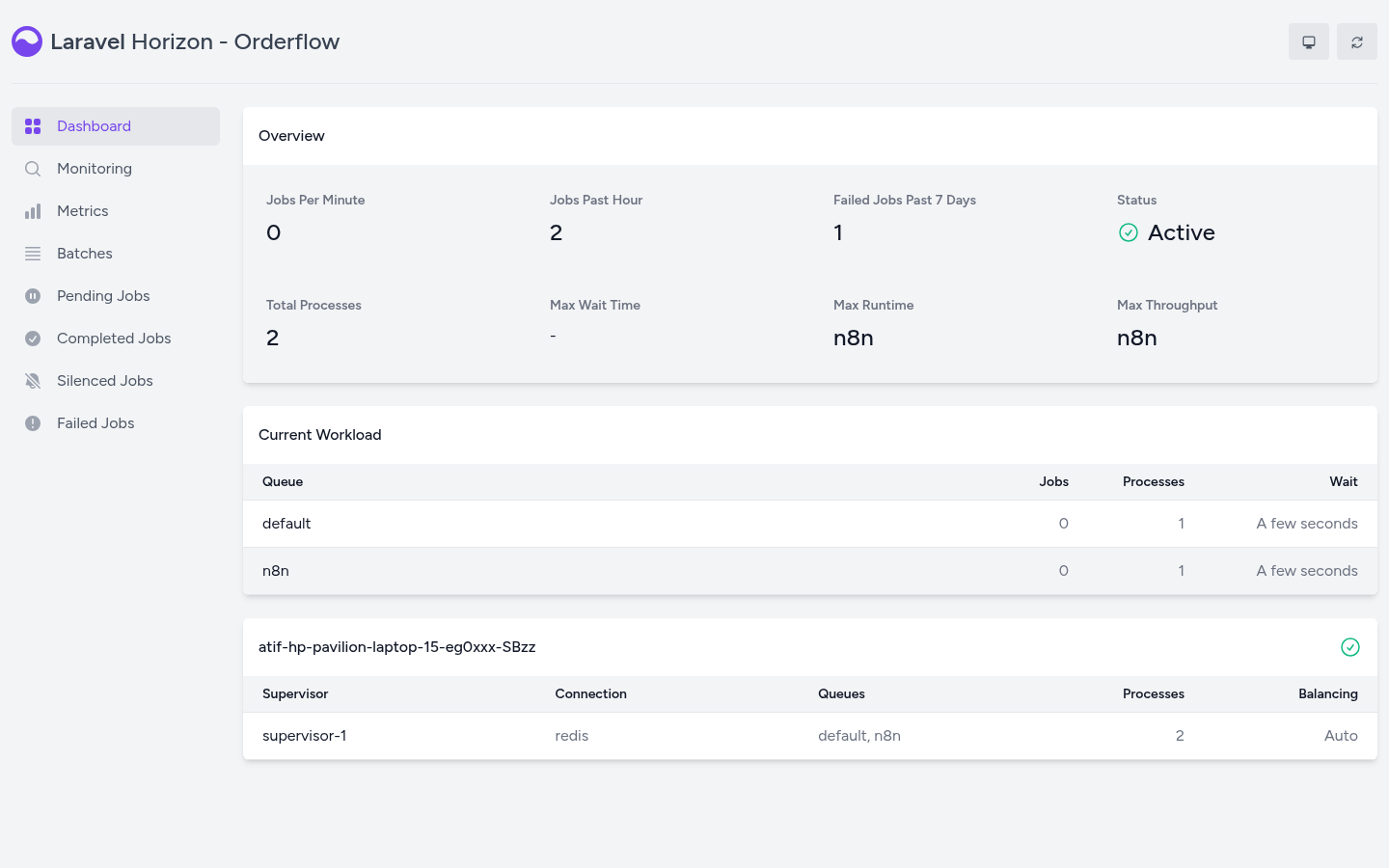Navigate to Batches
The image size is (1389, 868).
click(x=116, y=254)
